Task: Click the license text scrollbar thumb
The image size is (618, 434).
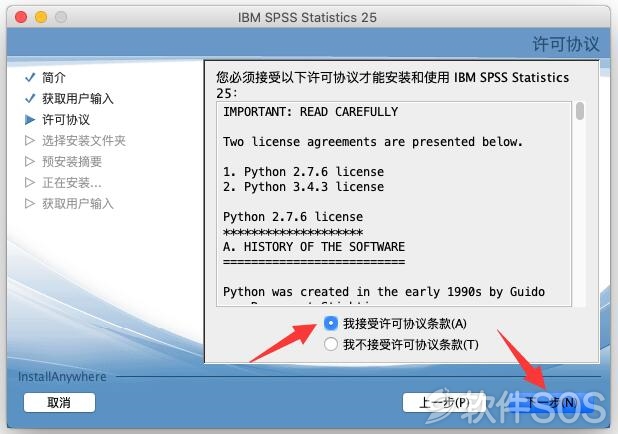Action: (x=580, y=111)
